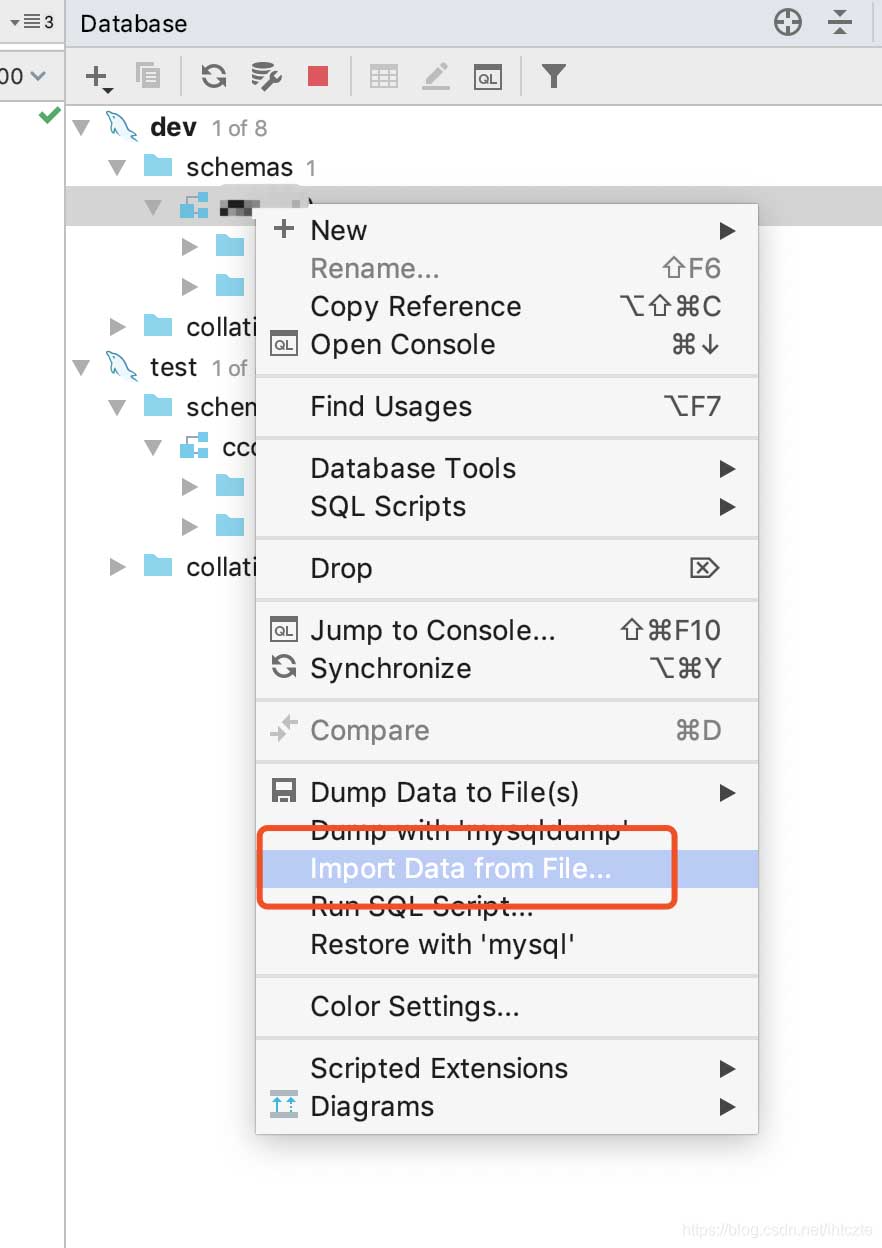Click Open Console in context menu
Image resolution: width=882 pixels, height=1248 pixels.
click(x=402, y=344)
